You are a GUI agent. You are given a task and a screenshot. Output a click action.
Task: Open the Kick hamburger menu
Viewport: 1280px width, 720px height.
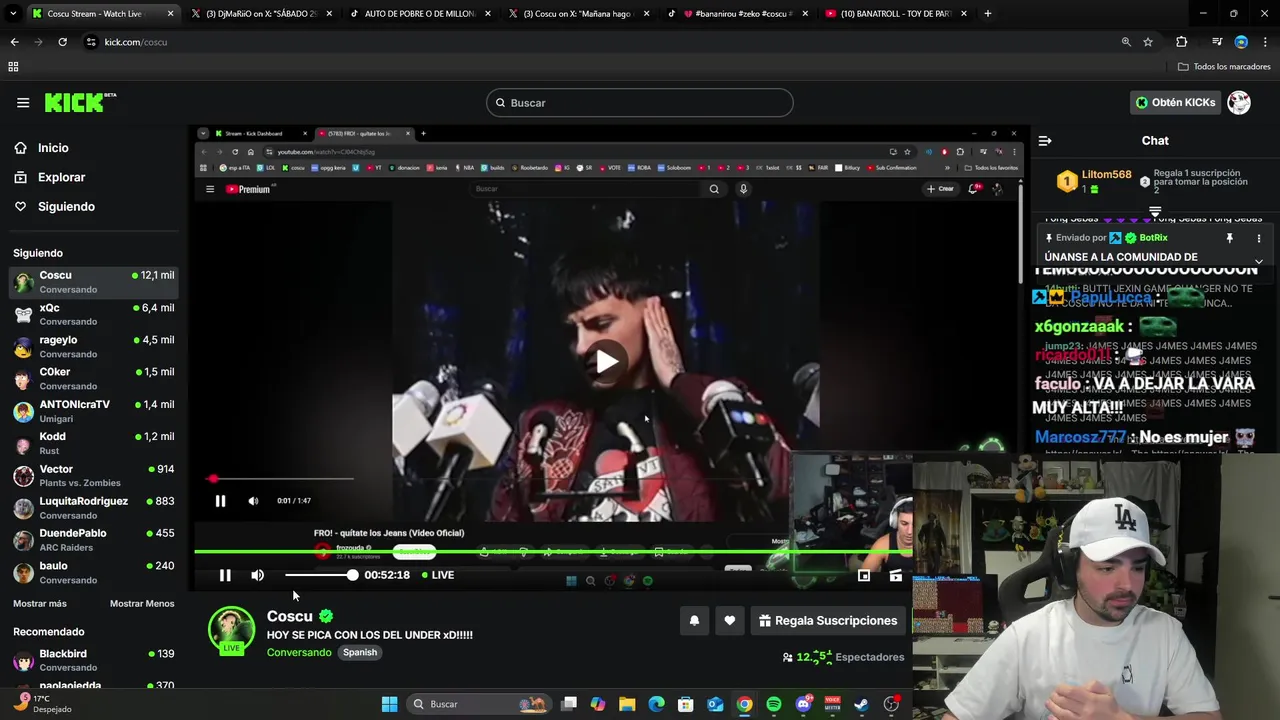pyautogui.click(x=23, y=102)
